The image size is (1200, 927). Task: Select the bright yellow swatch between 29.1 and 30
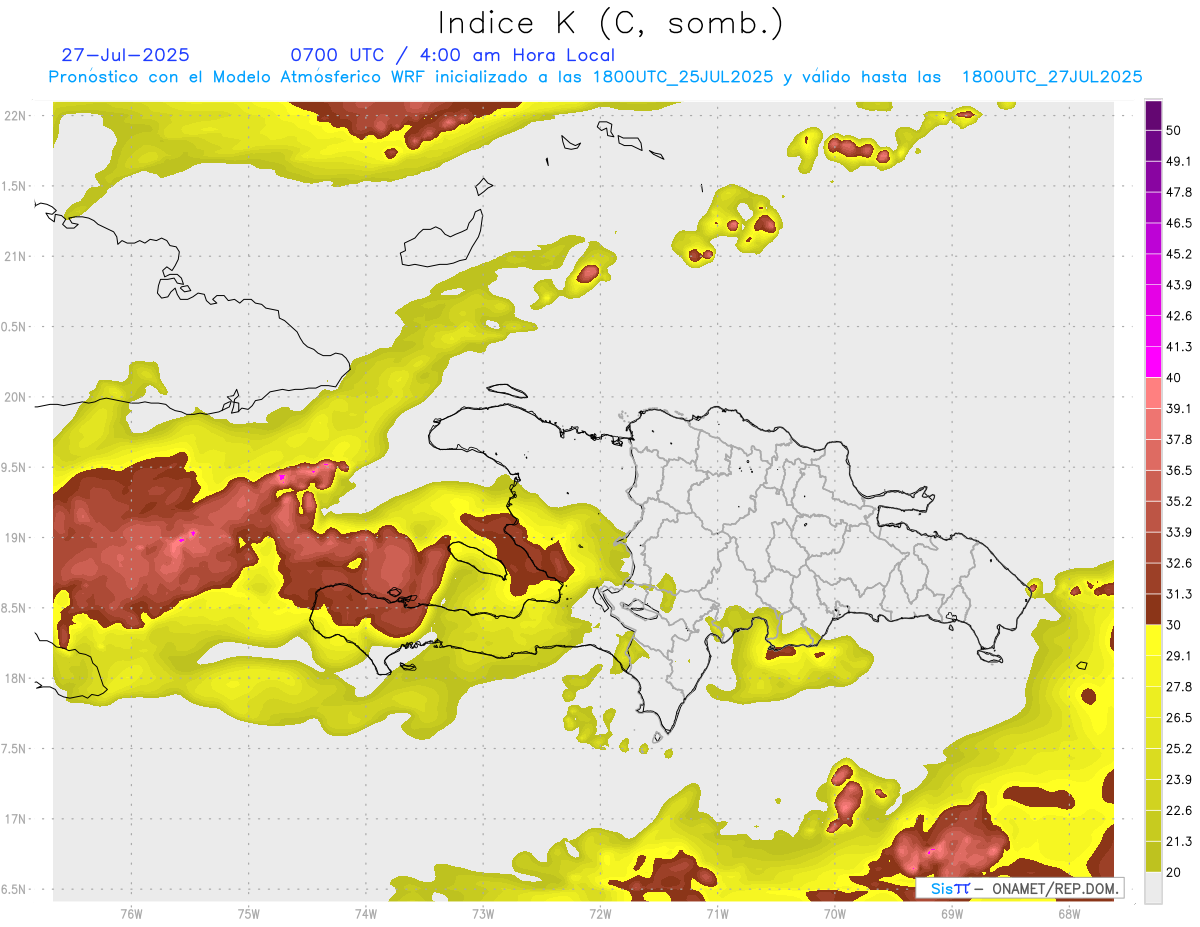pyautogui.click(x=1153, y=640)
